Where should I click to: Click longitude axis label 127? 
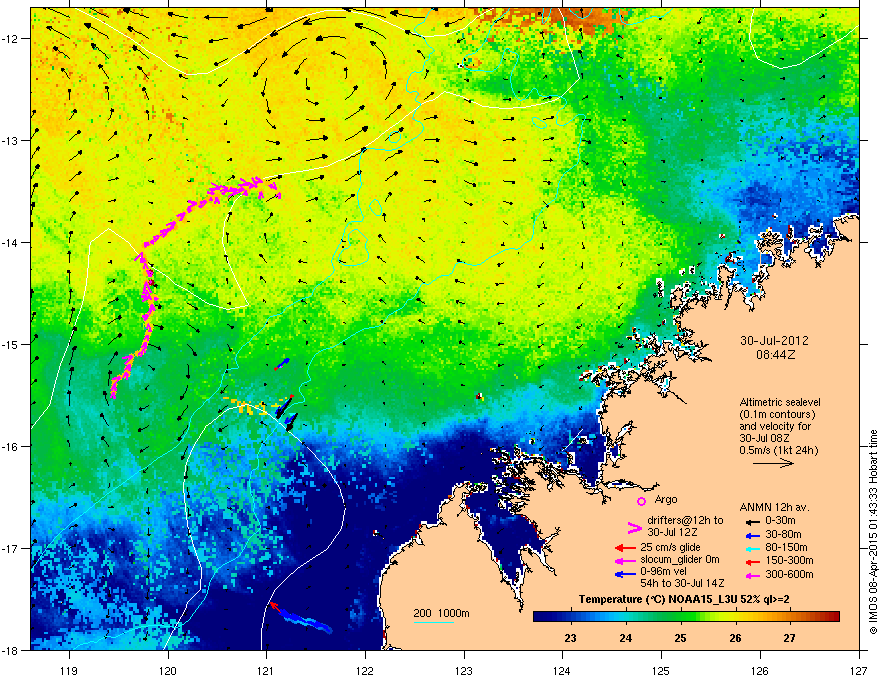tap(859, 670)
